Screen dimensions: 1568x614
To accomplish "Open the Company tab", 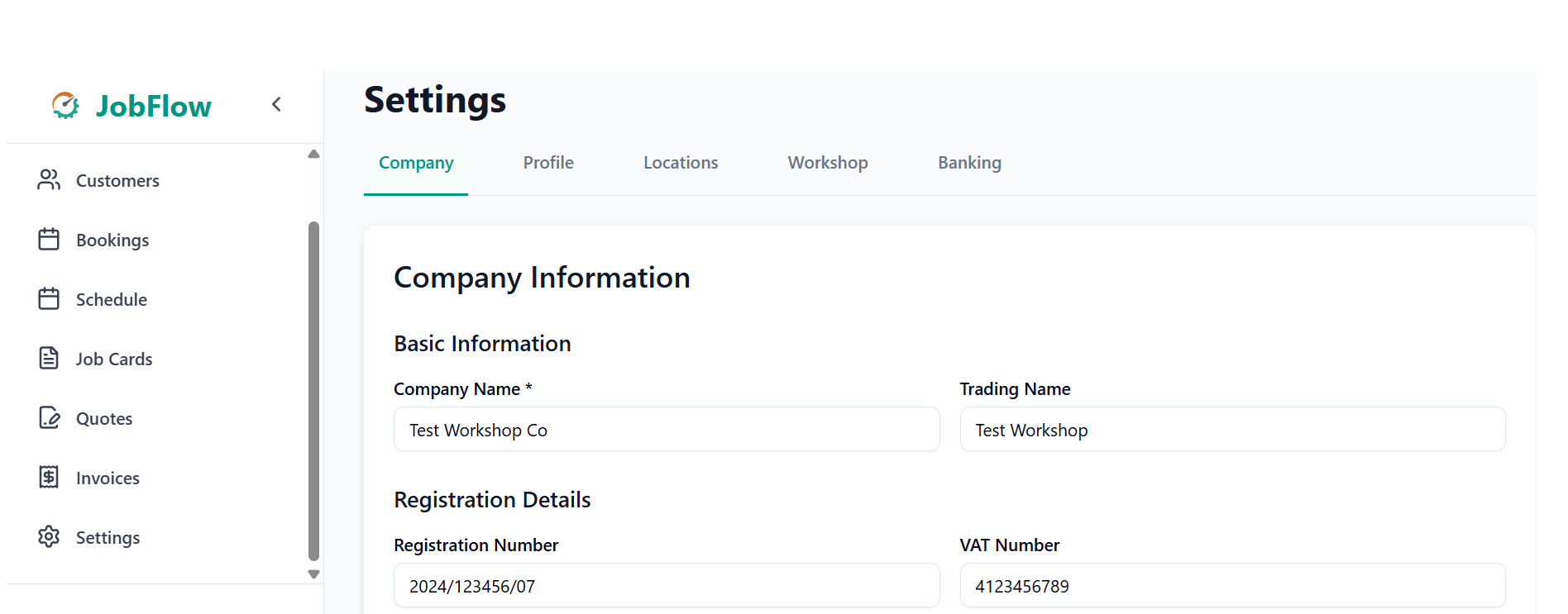I will 416,163.
